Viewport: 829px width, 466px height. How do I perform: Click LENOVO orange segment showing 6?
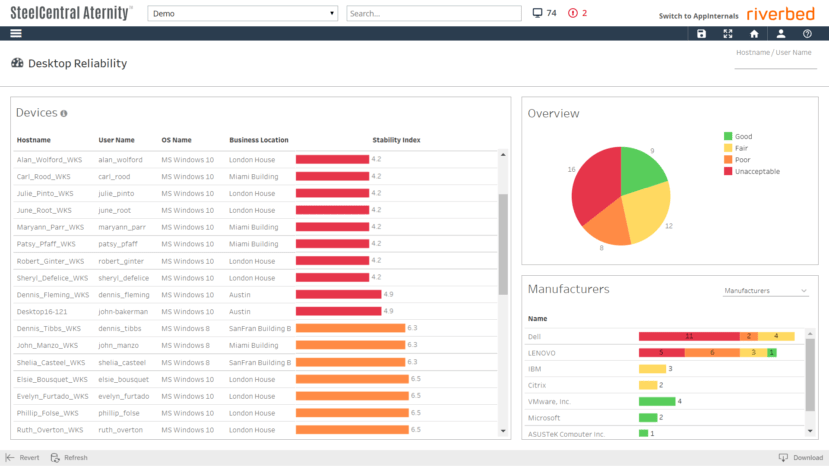712,353
